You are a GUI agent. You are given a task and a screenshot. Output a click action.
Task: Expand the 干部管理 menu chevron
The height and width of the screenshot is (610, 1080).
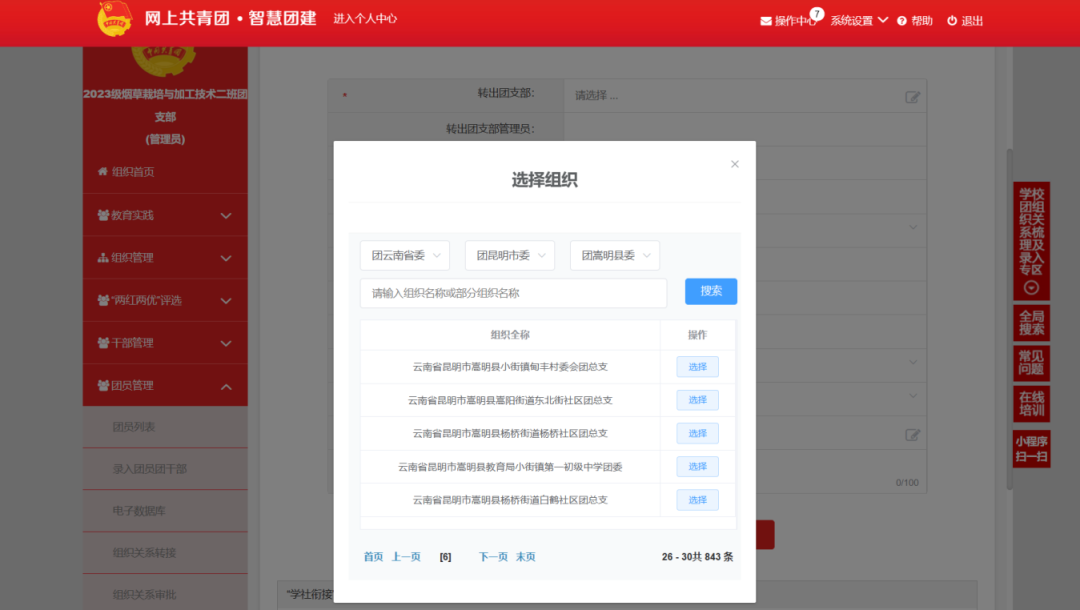point(226,344)
